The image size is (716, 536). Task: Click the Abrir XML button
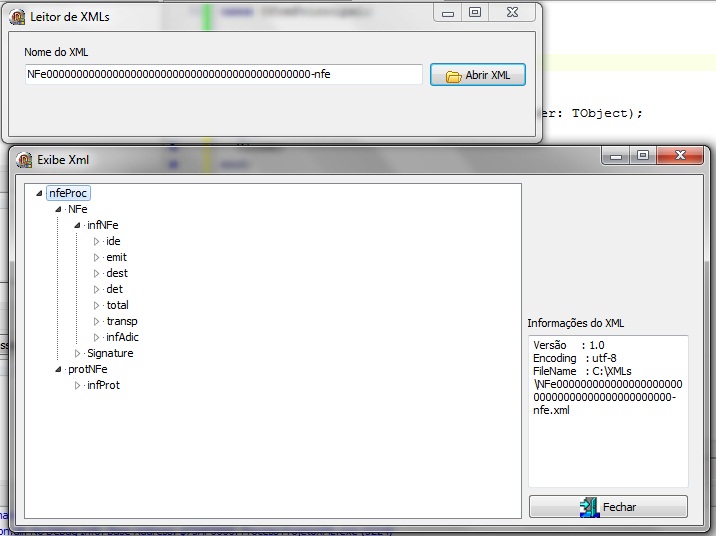tap(477, 75)
